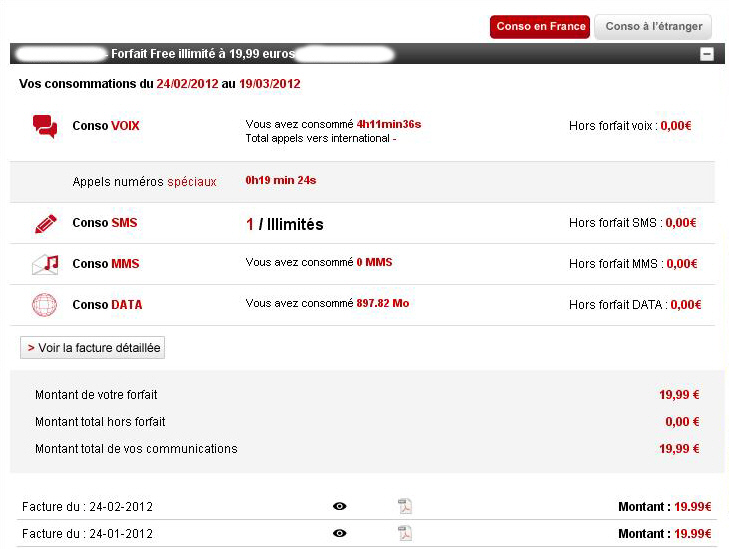Click the Conso DATA globe icon
729x549 pixels.
click(44, 305)
